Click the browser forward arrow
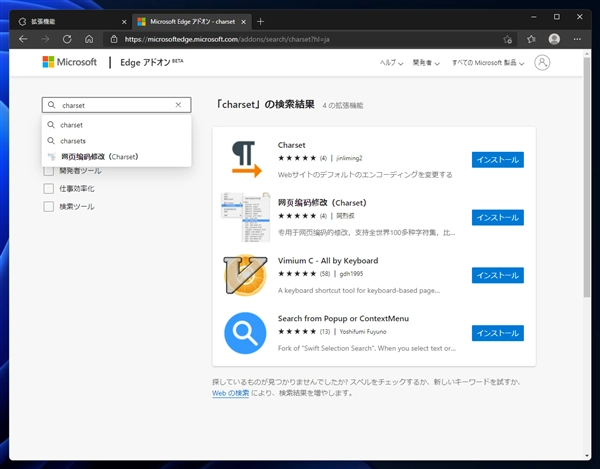Viewport: 600px width, 469px height. (45, 39)
